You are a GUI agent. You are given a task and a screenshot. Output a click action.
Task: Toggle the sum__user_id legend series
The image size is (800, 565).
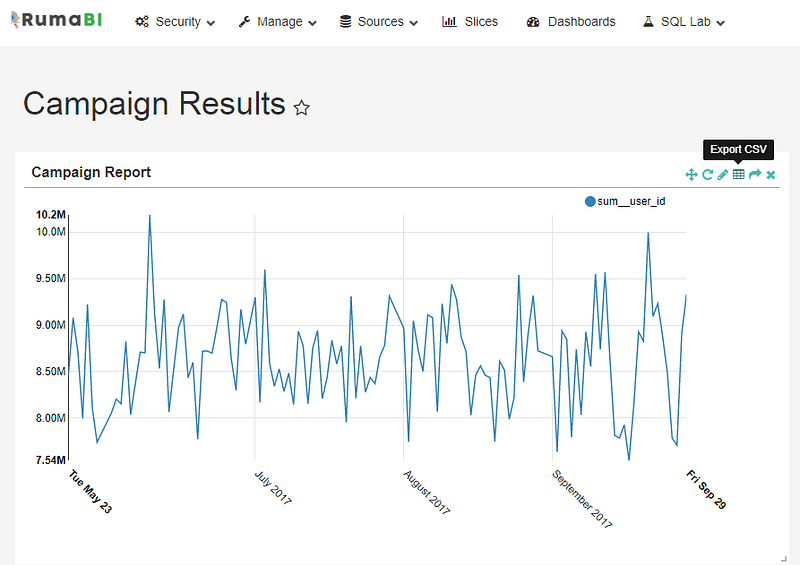coord(625,202)
